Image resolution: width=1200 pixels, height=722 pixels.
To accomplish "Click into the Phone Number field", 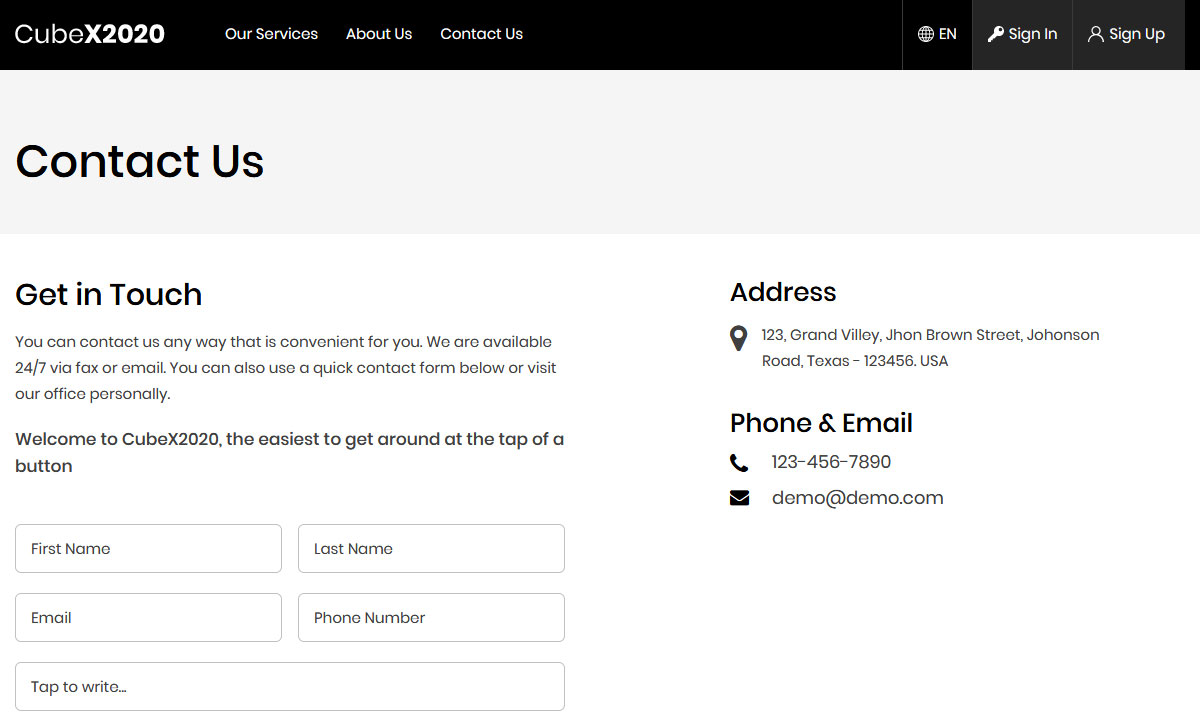I will tap(431, 618).
